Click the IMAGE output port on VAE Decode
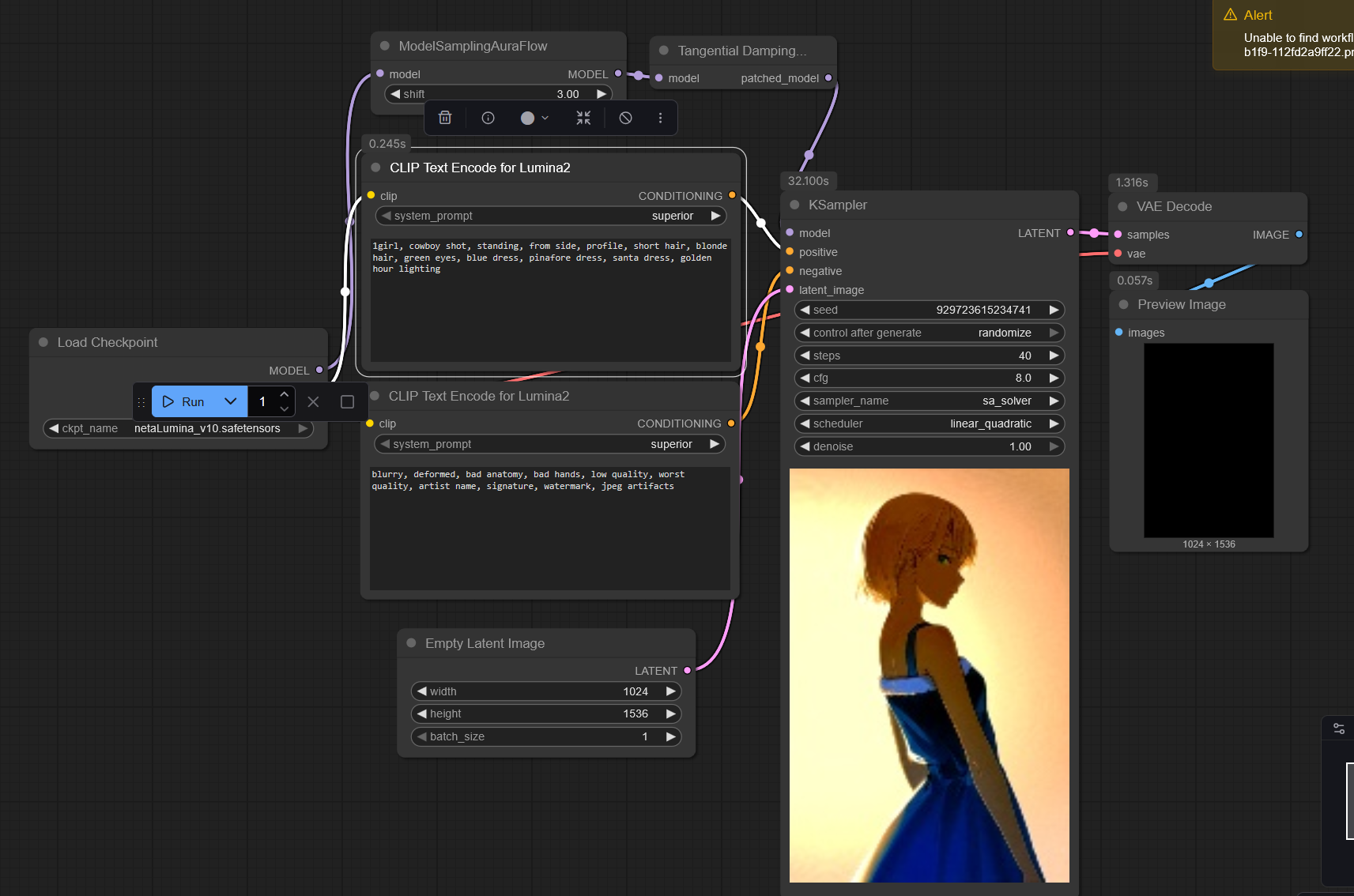Image resolution: width=1354 pixels, height=896 pixels. coord(1299,234)
